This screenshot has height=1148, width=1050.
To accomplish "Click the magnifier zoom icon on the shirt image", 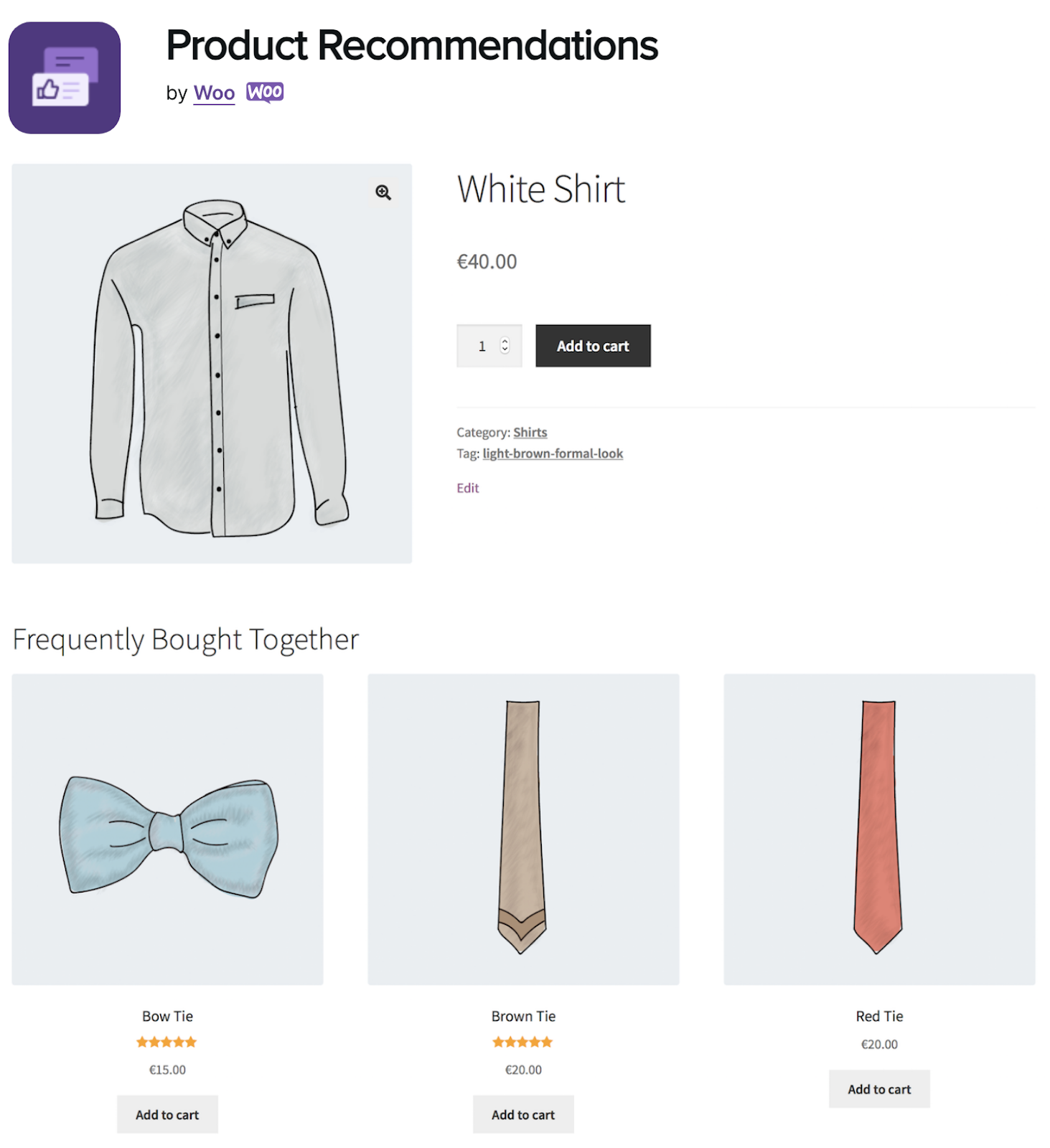I will point(384,192).
